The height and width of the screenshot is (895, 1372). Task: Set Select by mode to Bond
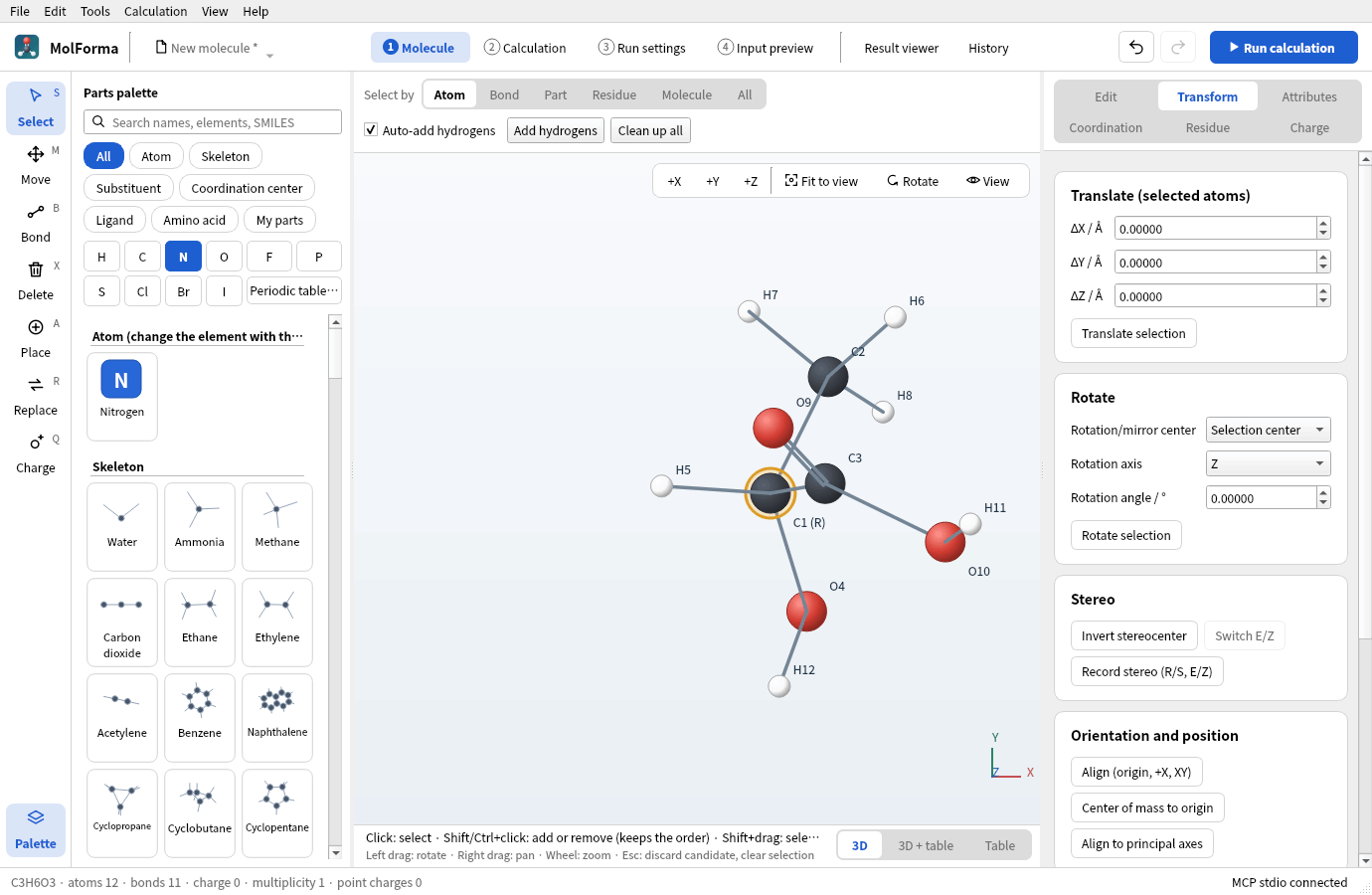coord(504,94)
